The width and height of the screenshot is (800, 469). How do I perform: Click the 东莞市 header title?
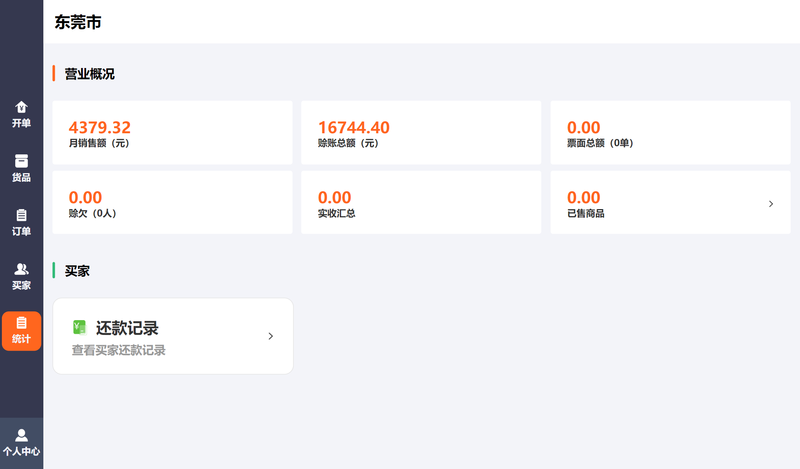pyautogui.click(x=78, y=22)
